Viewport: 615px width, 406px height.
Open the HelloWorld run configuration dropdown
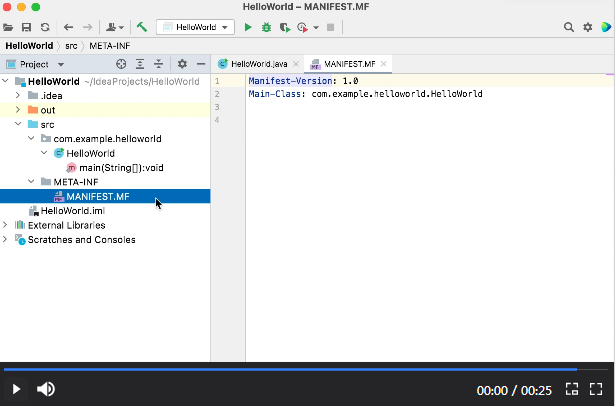click(x=195, y=27)
